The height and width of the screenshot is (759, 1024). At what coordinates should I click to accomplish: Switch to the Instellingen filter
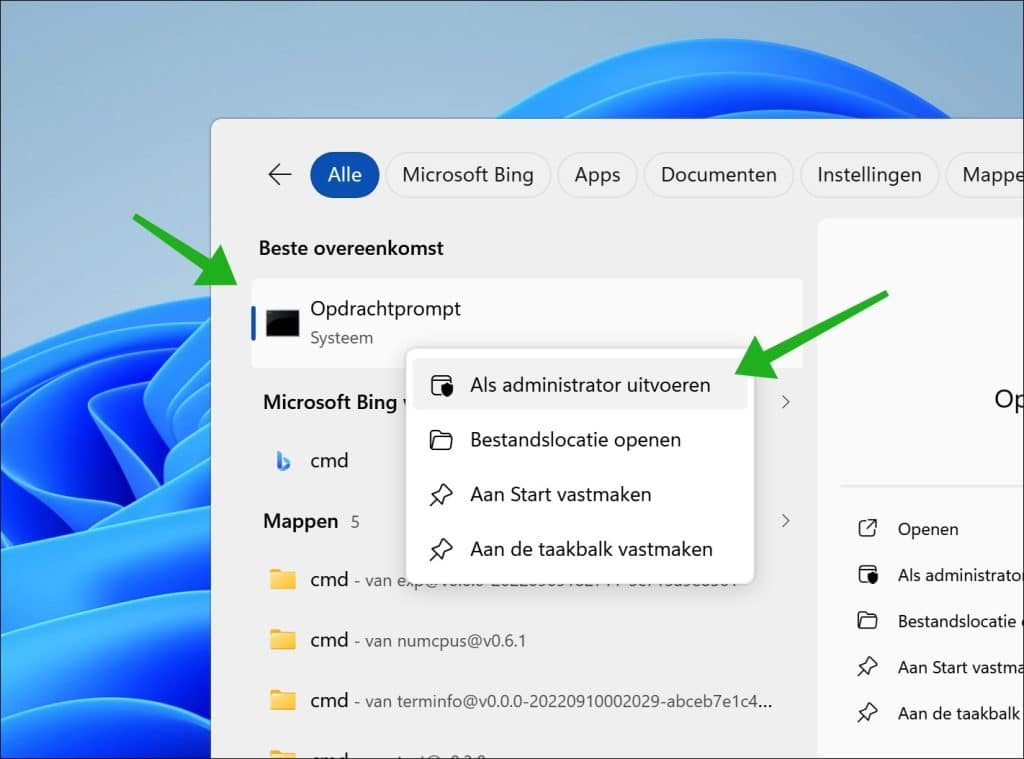[x=869, y=174]
